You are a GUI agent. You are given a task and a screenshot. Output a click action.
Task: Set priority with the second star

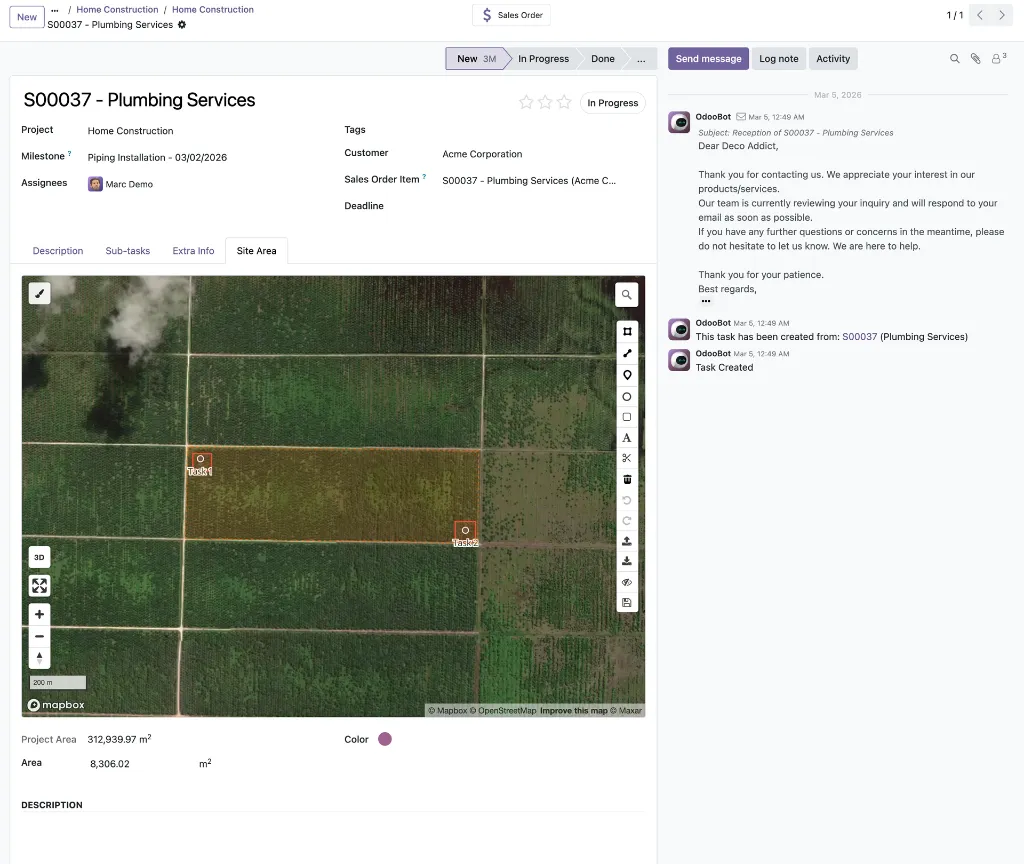pyautogui.click(x=545, y=103)
